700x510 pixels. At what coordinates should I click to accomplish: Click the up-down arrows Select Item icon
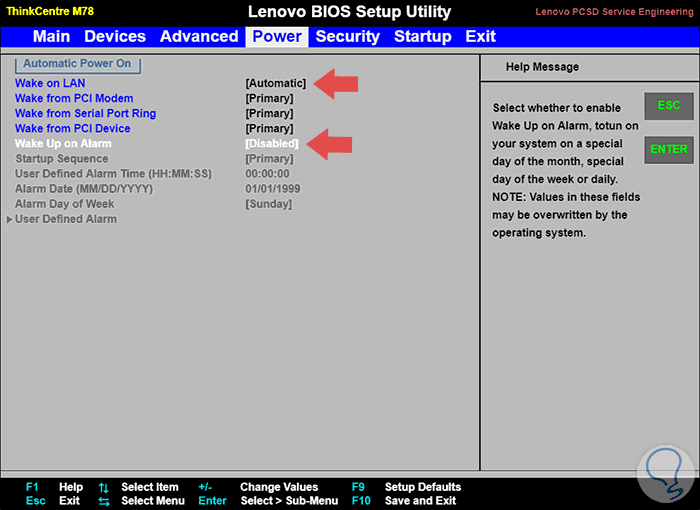[x=104, y=488]
